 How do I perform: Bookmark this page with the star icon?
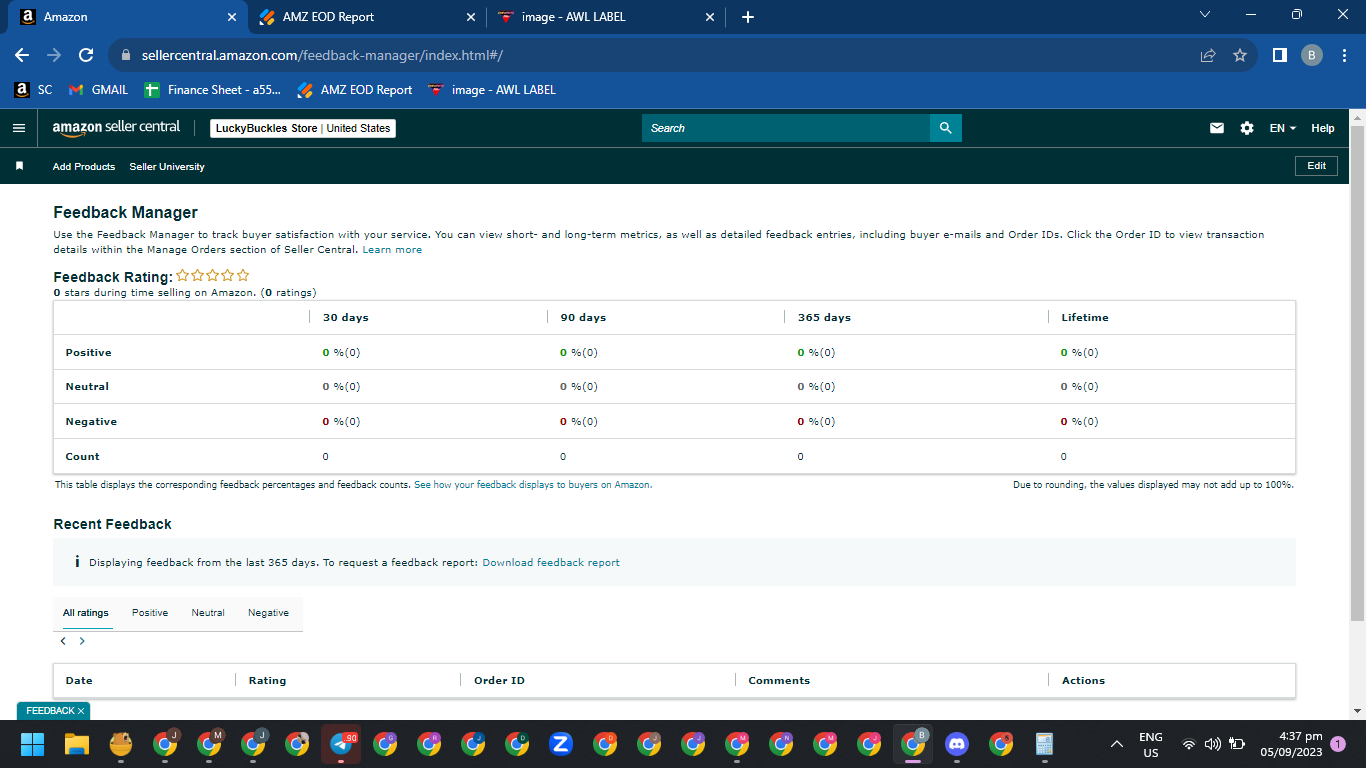1240,55
